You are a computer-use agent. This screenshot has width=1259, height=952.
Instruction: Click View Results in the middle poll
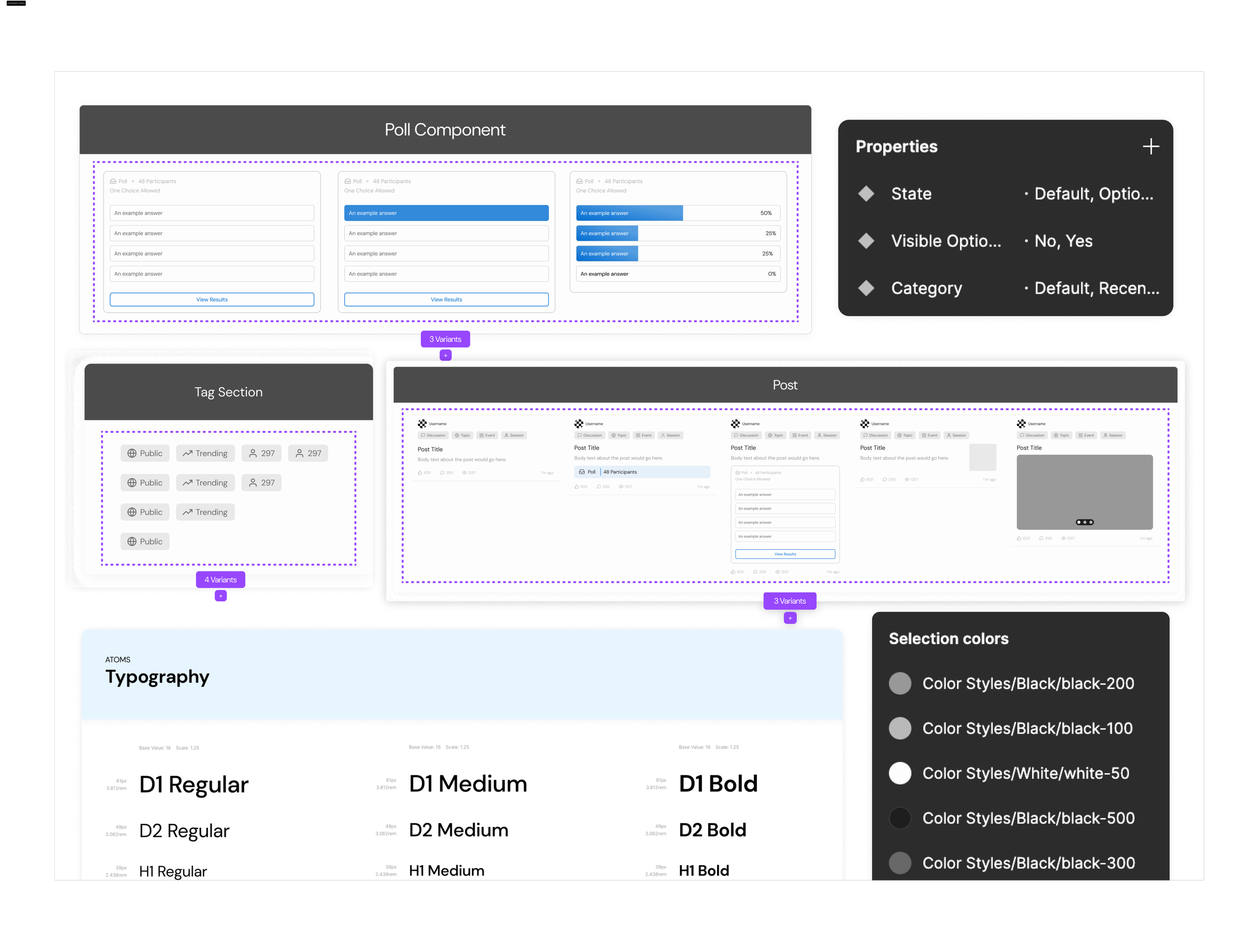click(x=446, y=300)
